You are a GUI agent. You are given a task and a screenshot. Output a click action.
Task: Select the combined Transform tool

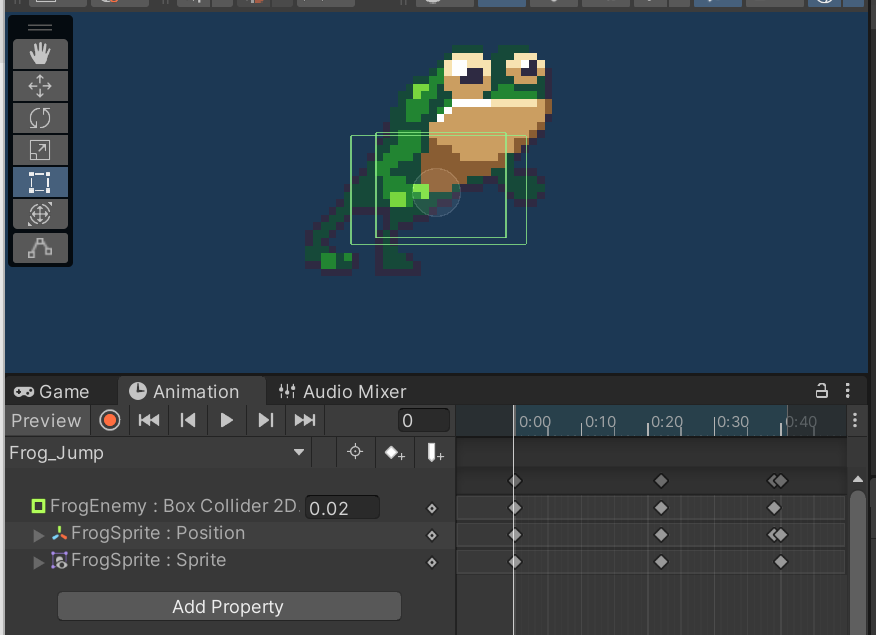click(40, 214)
